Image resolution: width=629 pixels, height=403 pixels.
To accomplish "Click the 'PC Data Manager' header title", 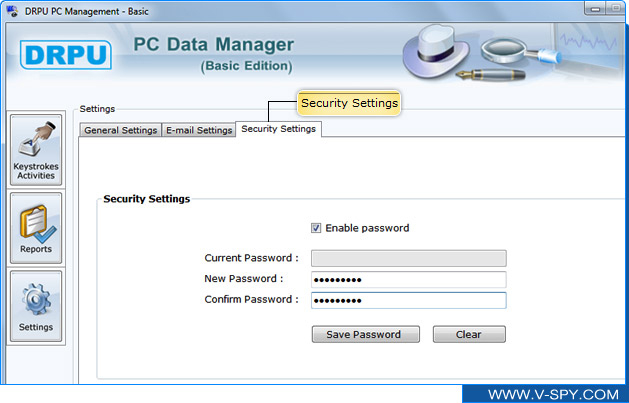I will (214, 45).
